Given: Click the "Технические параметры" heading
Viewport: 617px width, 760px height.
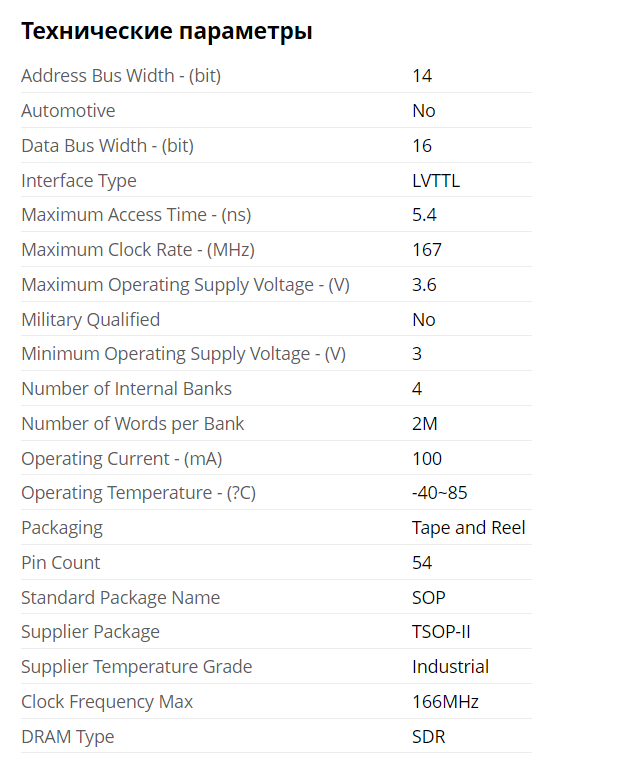Looking at the screenshot, I should (167, 31).
